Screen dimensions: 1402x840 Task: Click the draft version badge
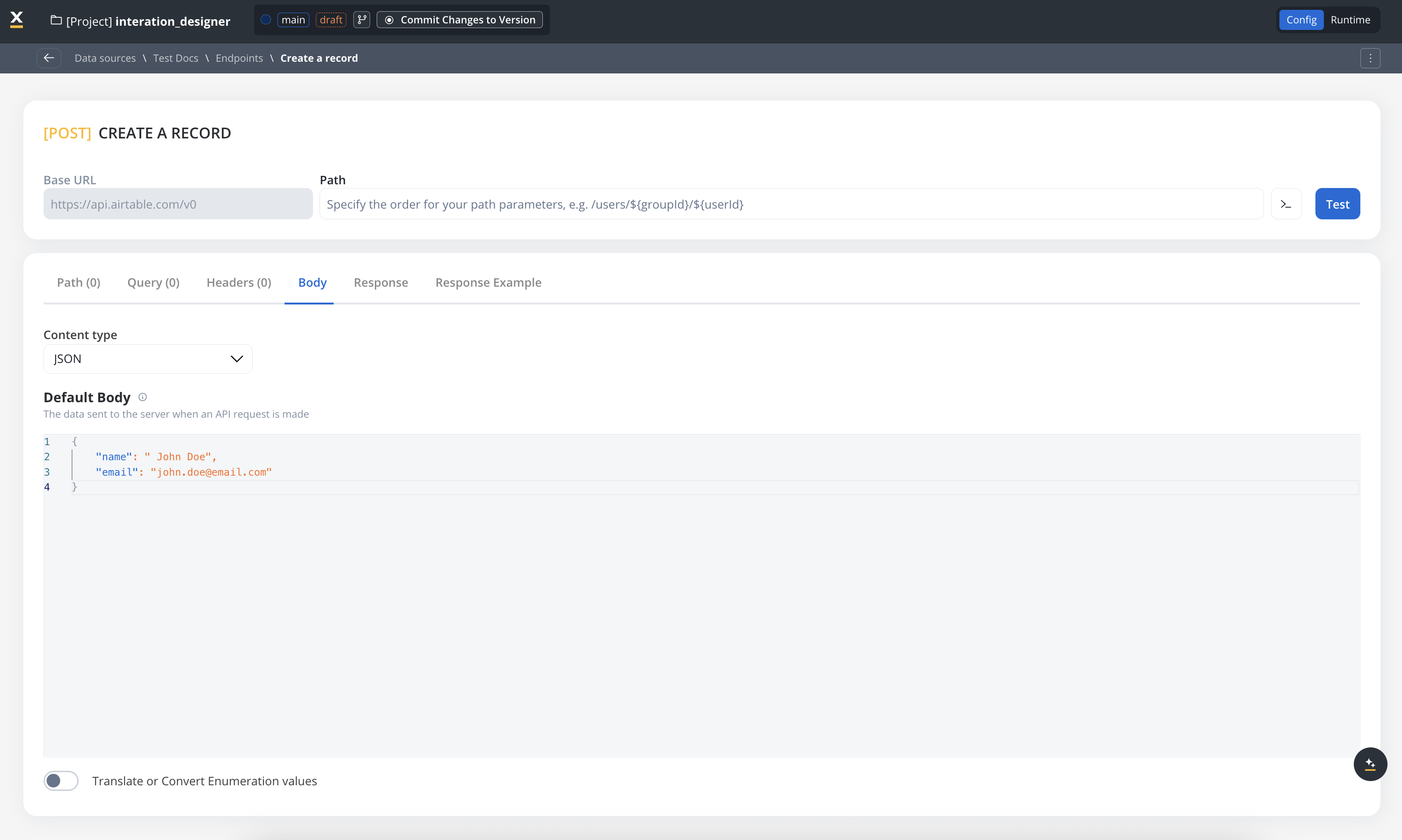click(331, 20)
